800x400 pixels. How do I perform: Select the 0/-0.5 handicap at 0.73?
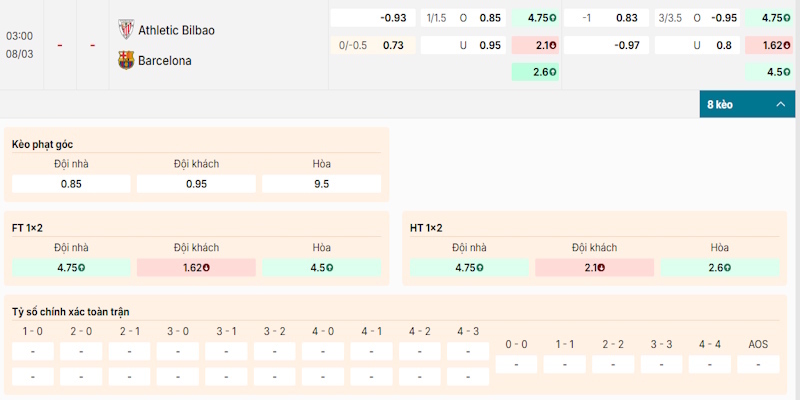click(x=372, y=45)
